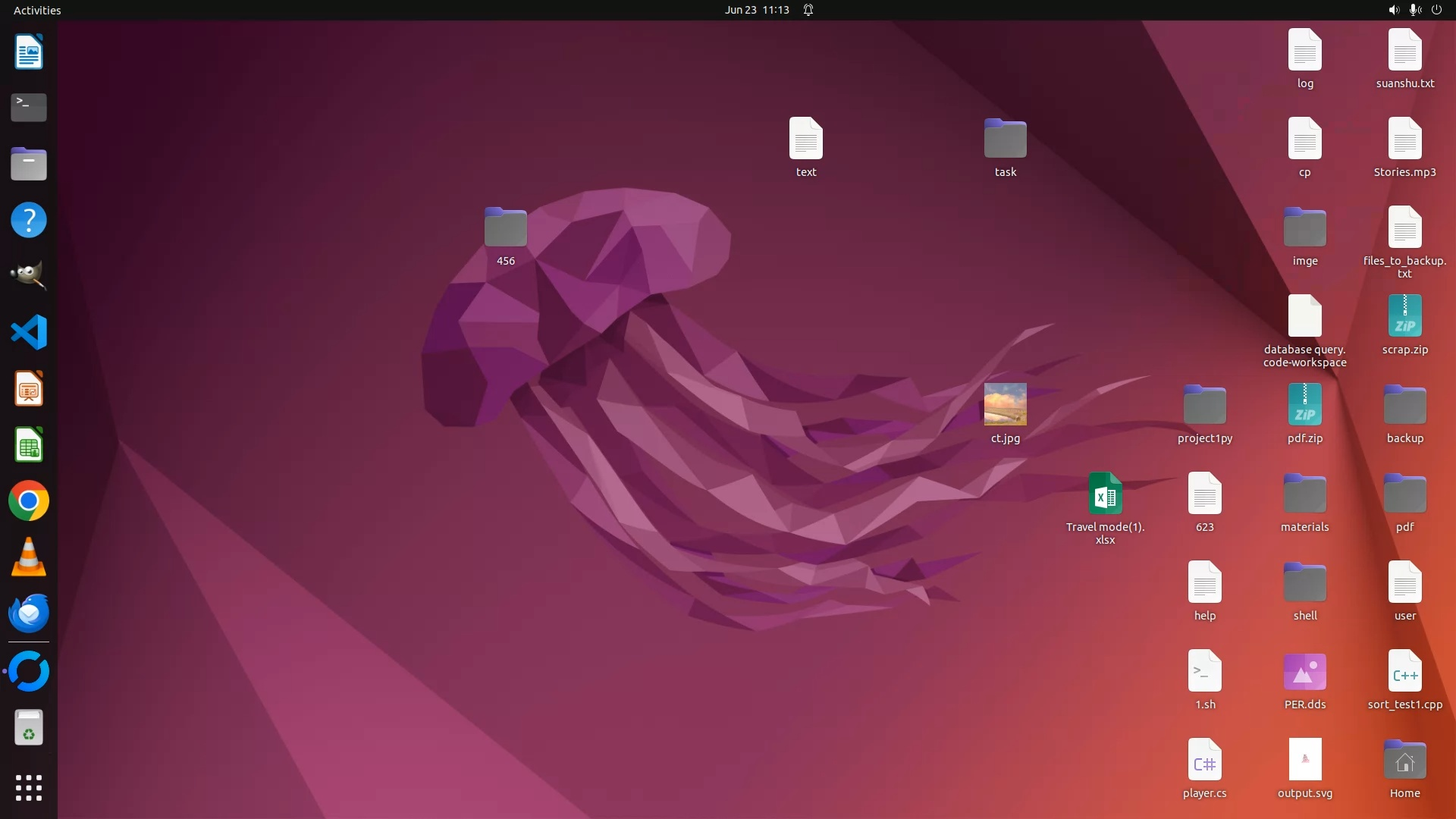The height and width of the screenshot is (819, 1456).
Task: Select the Home folder on desktop
Action: 1404,761
